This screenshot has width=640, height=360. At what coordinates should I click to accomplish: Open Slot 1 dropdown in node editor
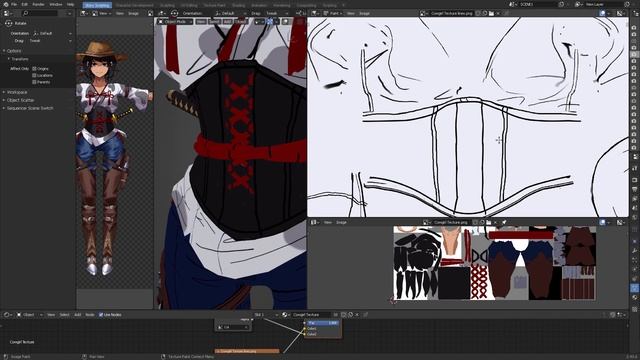click(x=264, y=315)
